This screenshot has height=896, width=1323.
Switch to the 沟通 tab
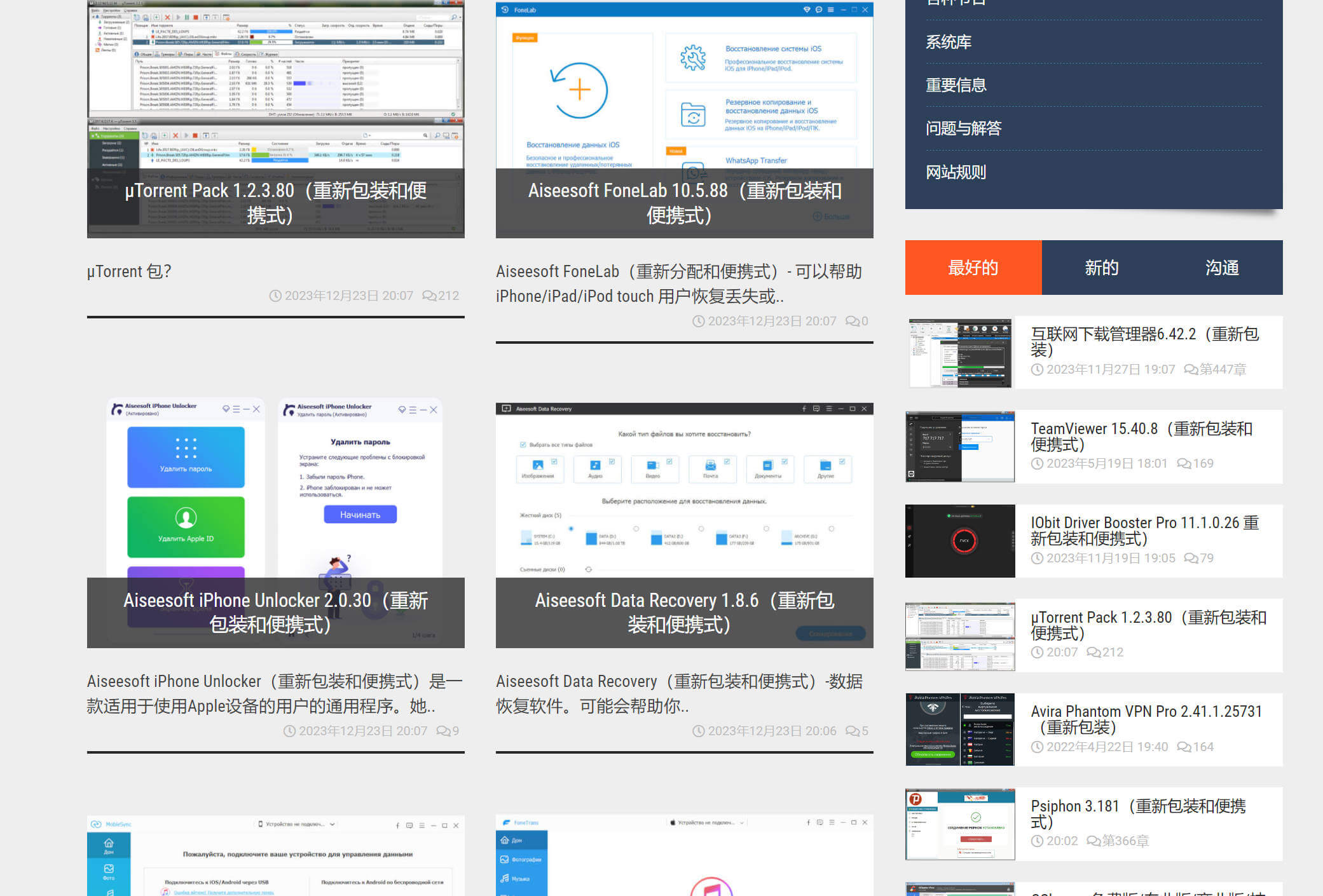click(1222, 268)
